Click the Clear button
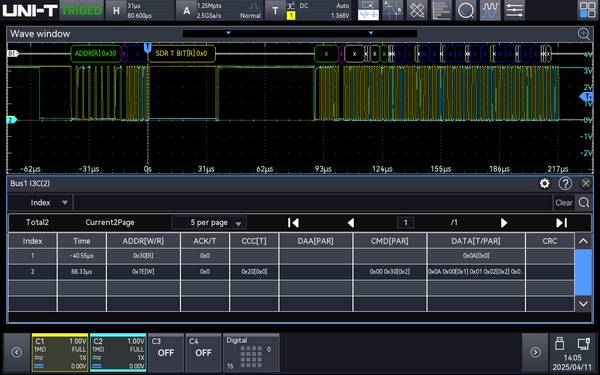This screenshot has height=375, width=600. (x=563, y=202)
